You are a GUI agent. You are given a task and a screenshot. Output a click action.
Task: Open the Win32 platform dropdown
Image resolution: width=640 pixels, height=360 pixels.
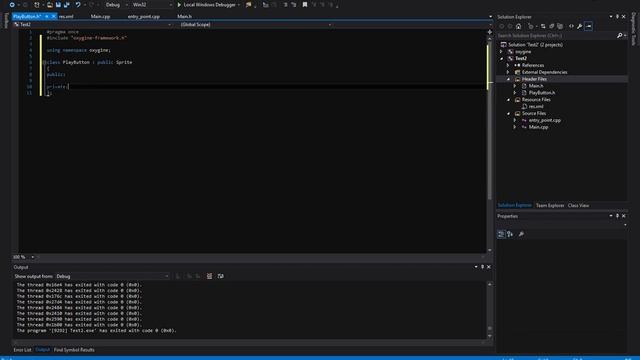(151, 5)
